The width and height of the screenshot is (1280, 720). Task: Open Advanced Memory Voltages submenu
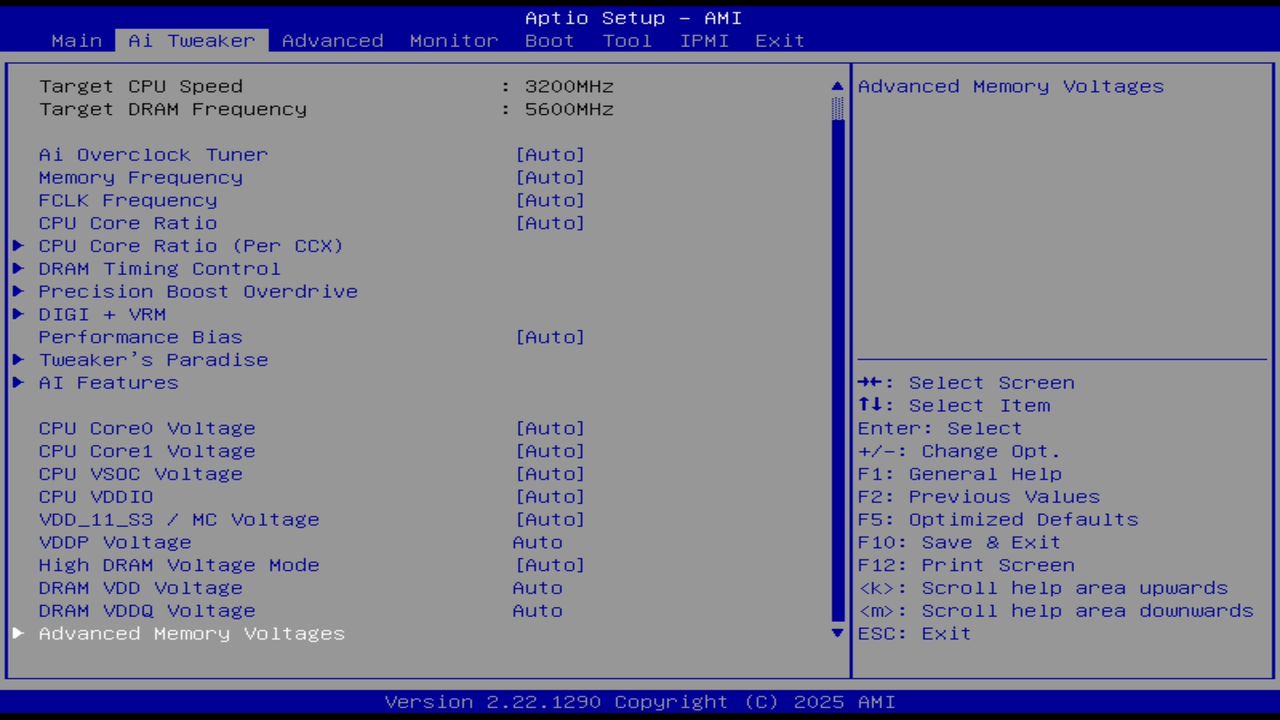coord(191,633)
